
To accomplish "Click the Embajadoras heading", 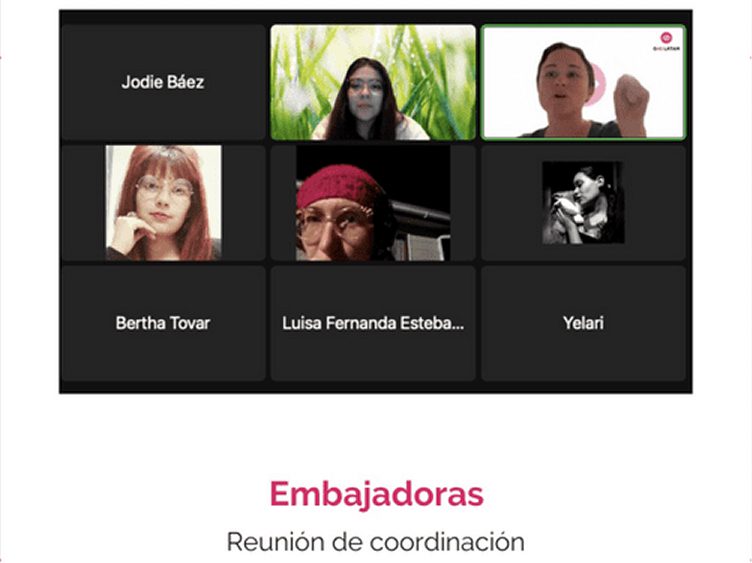I will [376, 494].
